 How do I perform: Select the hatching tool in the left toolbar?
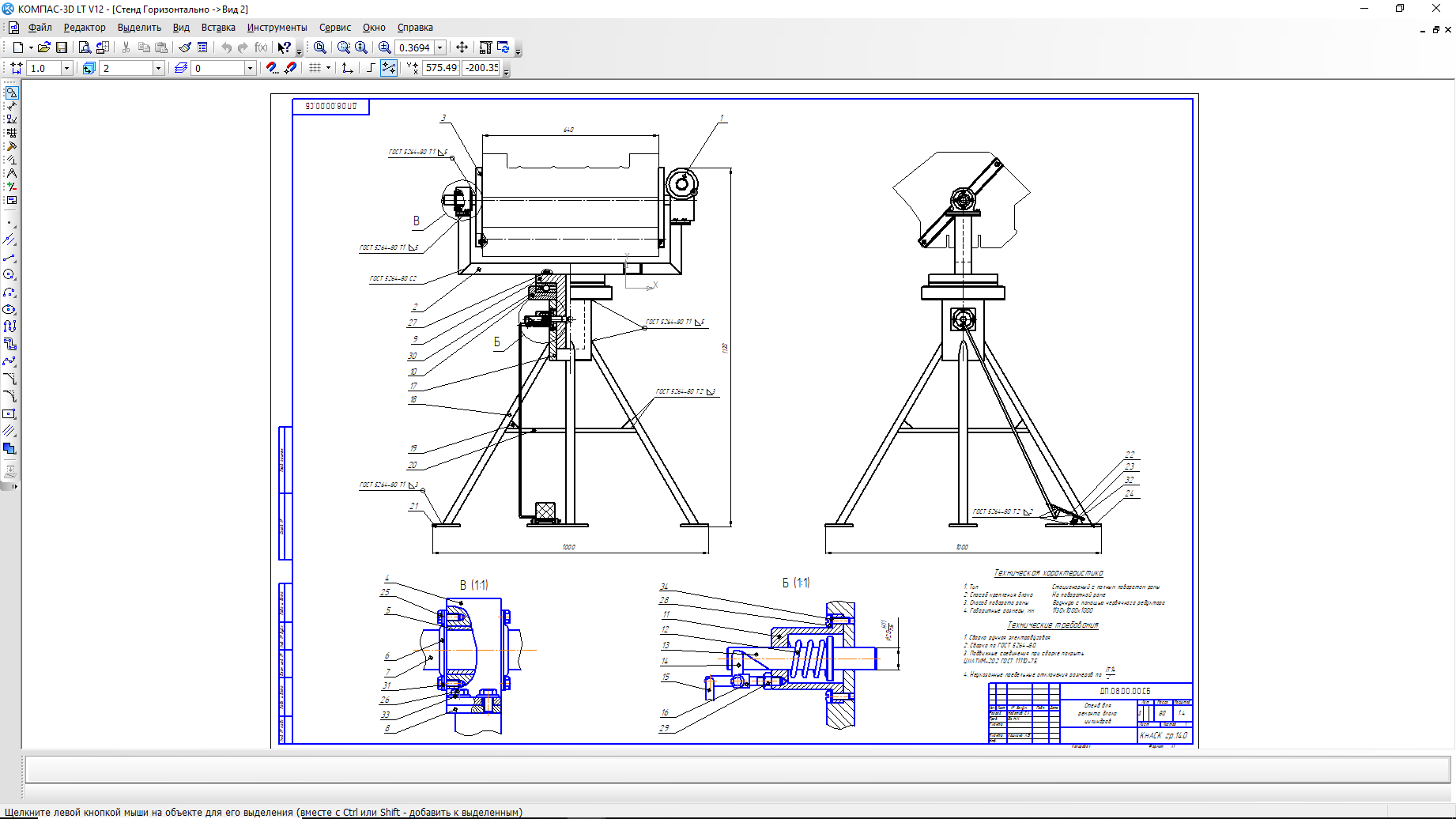click(x=9, y=431)
